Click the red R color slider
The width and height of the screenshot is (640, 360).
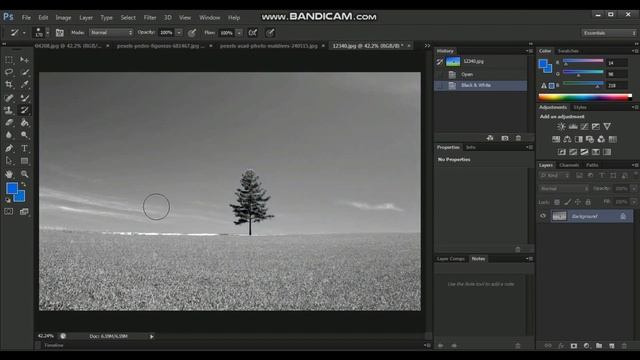click(x=583, y=61)
